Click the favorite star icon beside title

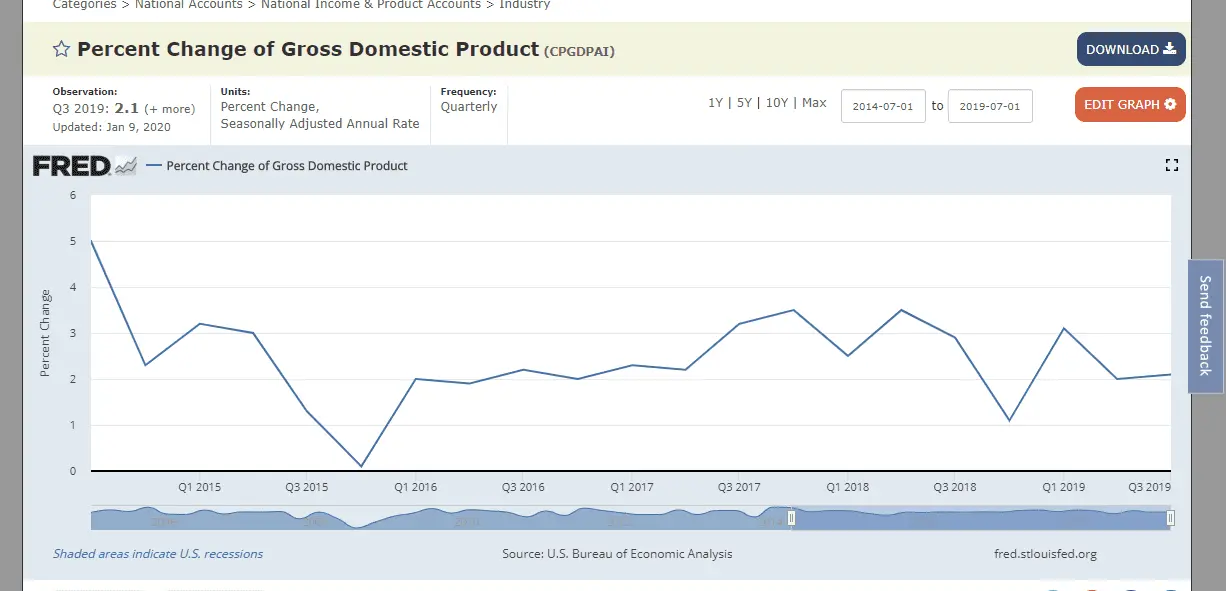click(x=62, y=50)
